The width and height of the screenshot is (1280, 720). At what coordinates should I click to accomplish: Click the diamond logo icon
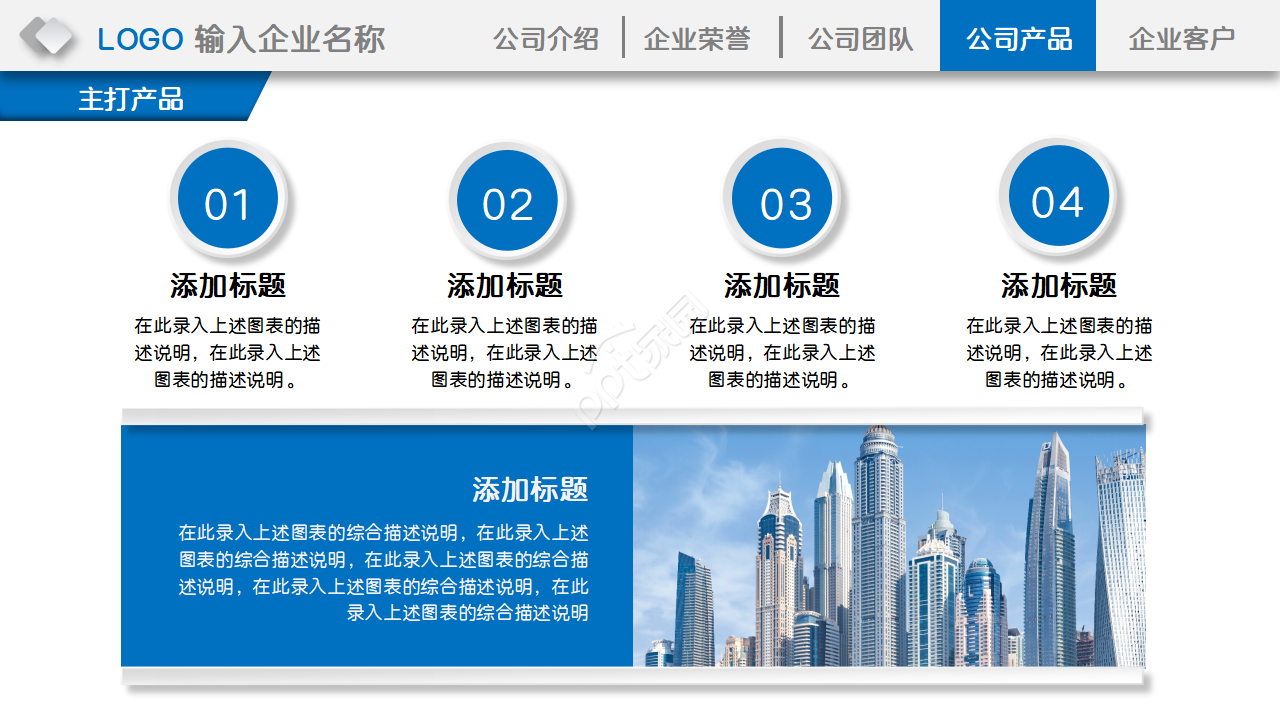[46, 37]
